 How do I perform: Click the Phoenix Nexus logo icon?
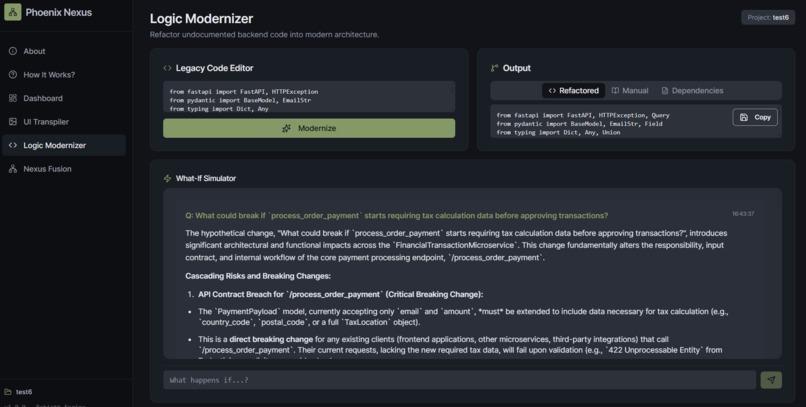pos(13,12)
